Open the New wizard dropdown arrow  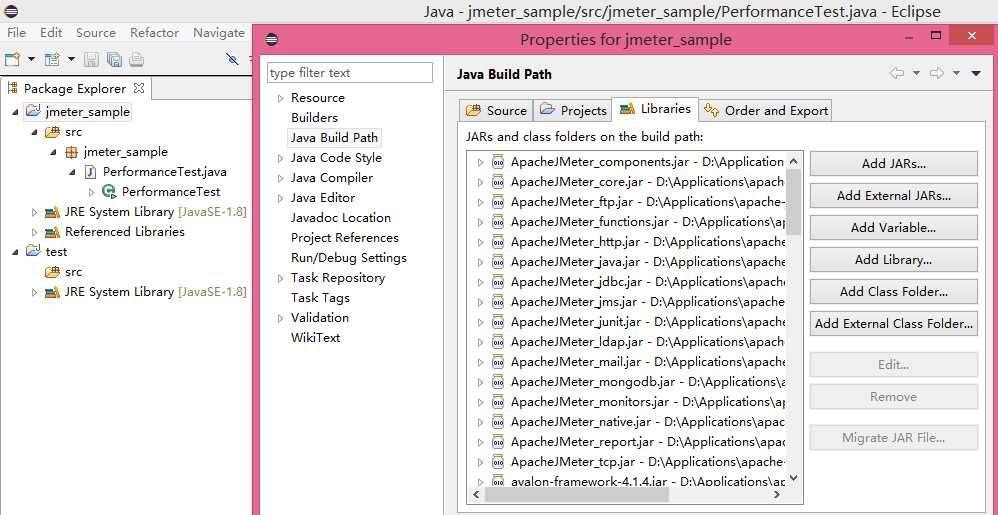pyautogui.click(x=31, y=60)
